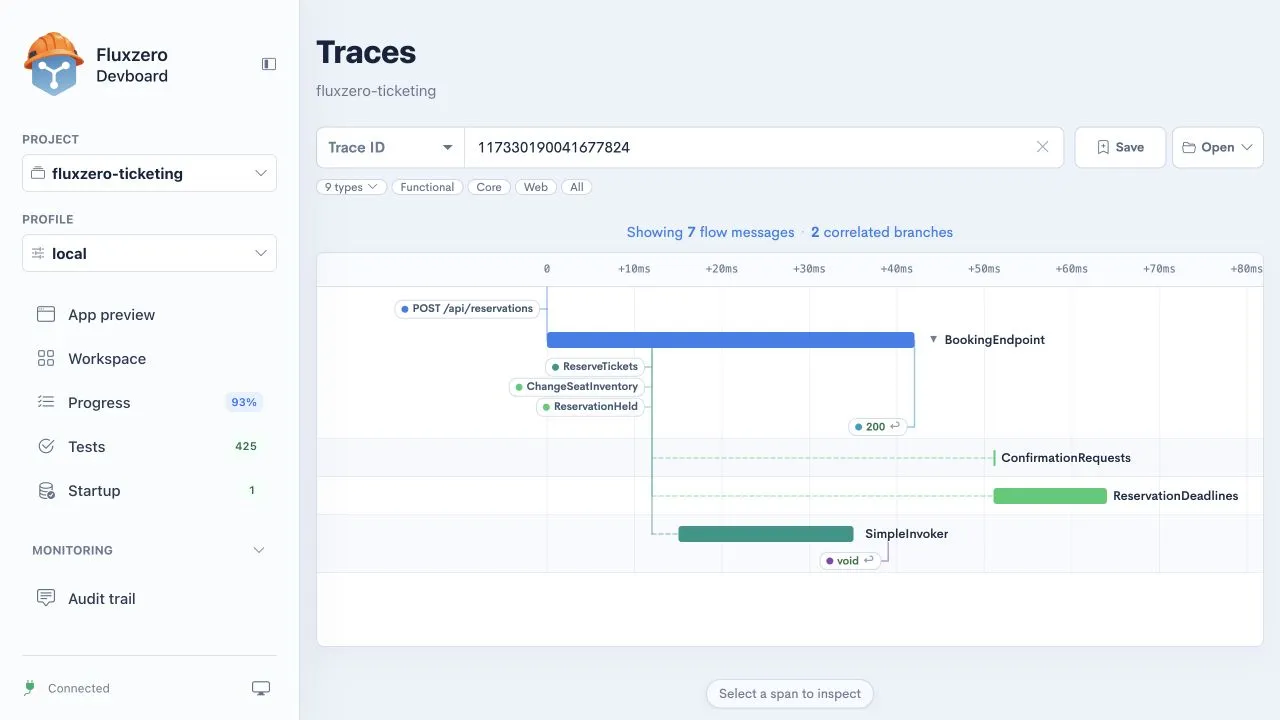Toggle the Functional filter chip
The height and width of the screenshot is (720, 1280).
tap(427, 187)
